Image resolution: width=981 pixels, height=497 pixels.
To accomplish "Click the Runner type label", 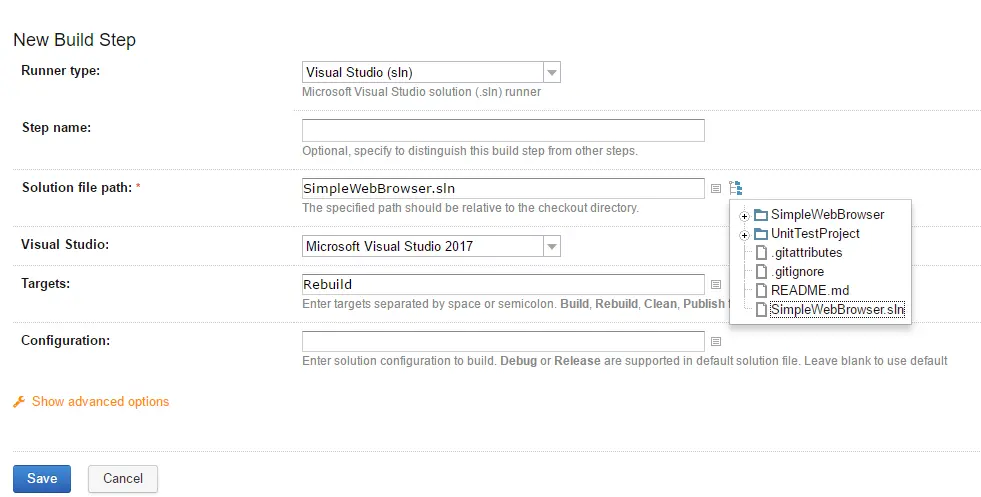I will (x=60, y=71).
